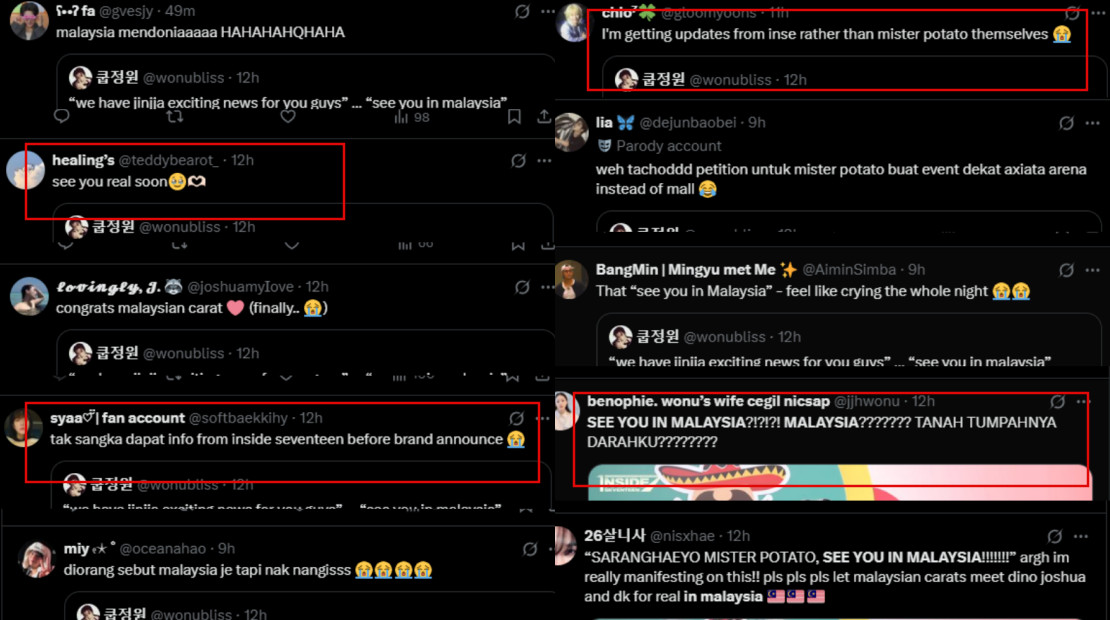This screenshot has width=1110, height=620.
Task: Click the Grok icon on @oceanahao tweet
Action: pyautogui.click(x=530, y=549)
